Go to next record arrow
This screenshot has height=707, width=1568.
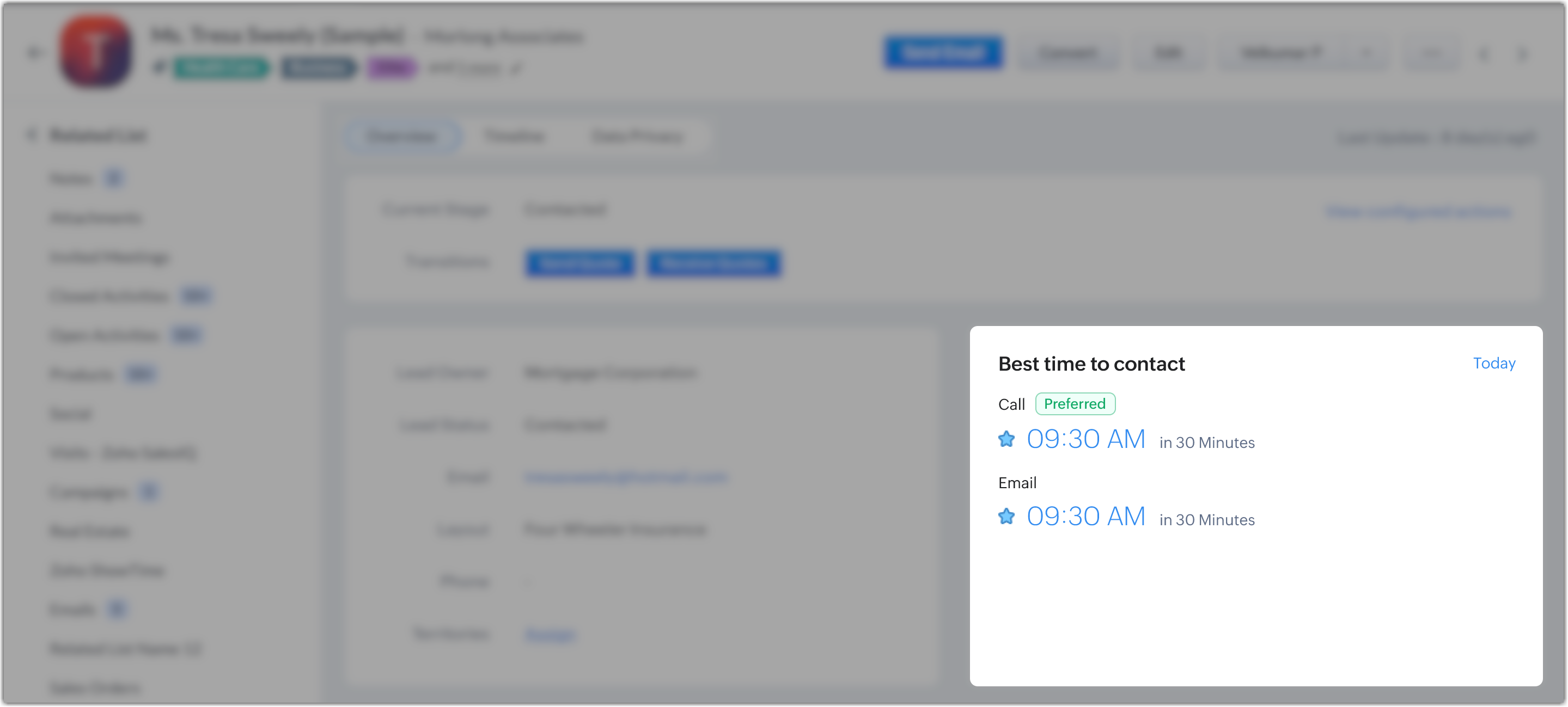click(1523, 54)
